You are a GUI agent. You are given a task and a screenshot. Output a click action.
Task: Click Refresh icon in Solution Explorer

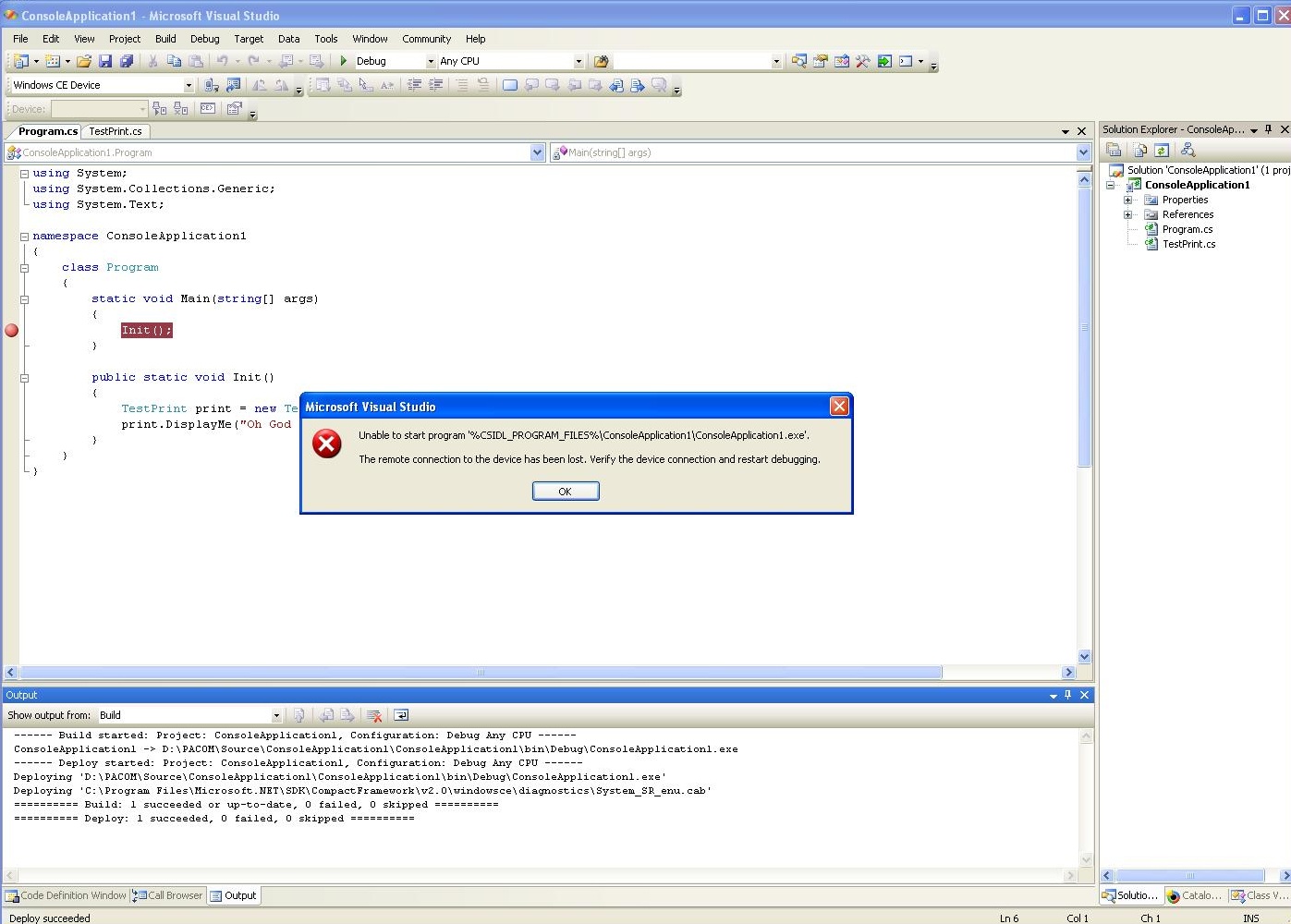[1162, 150]
